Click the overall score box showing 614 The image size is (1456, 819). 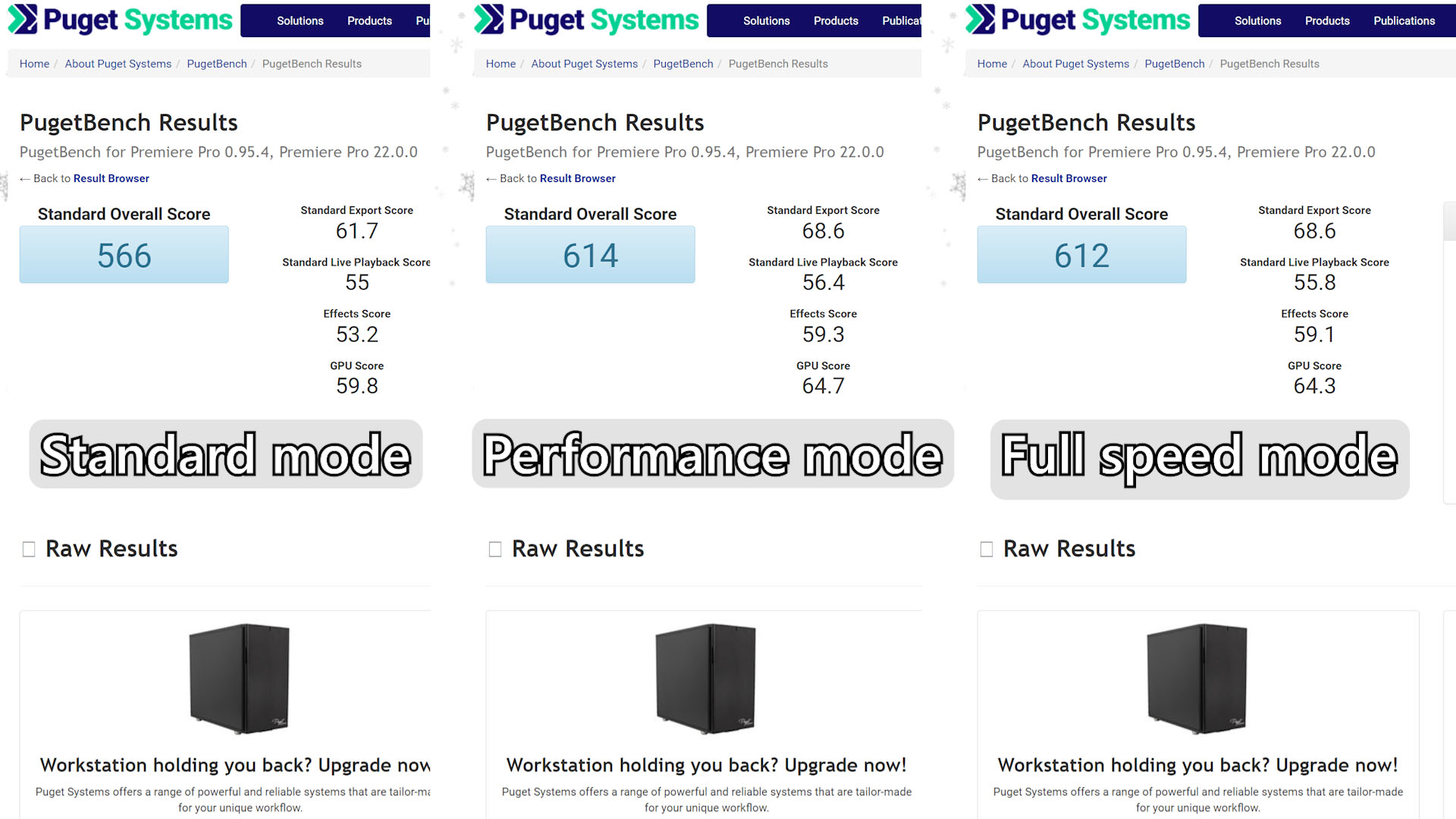590,255
